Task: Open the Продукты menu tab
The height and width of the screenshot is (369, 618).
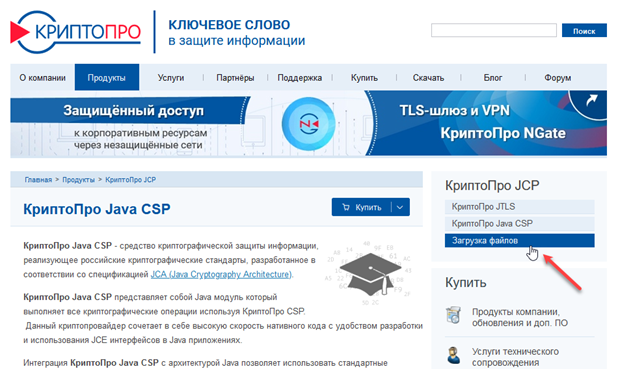Action: tap(107, 77)
